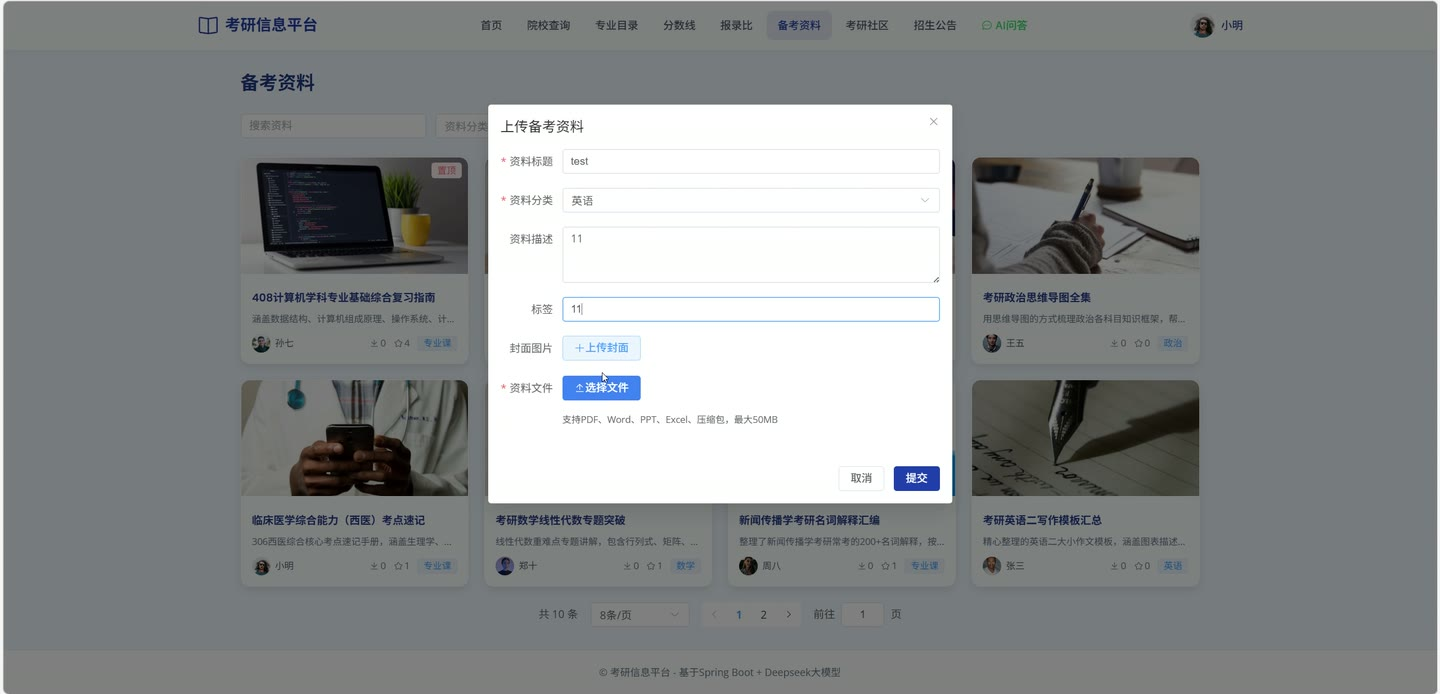Open the 考研社区 nav item
1440x694 pixels.
[x=867, y=26]
